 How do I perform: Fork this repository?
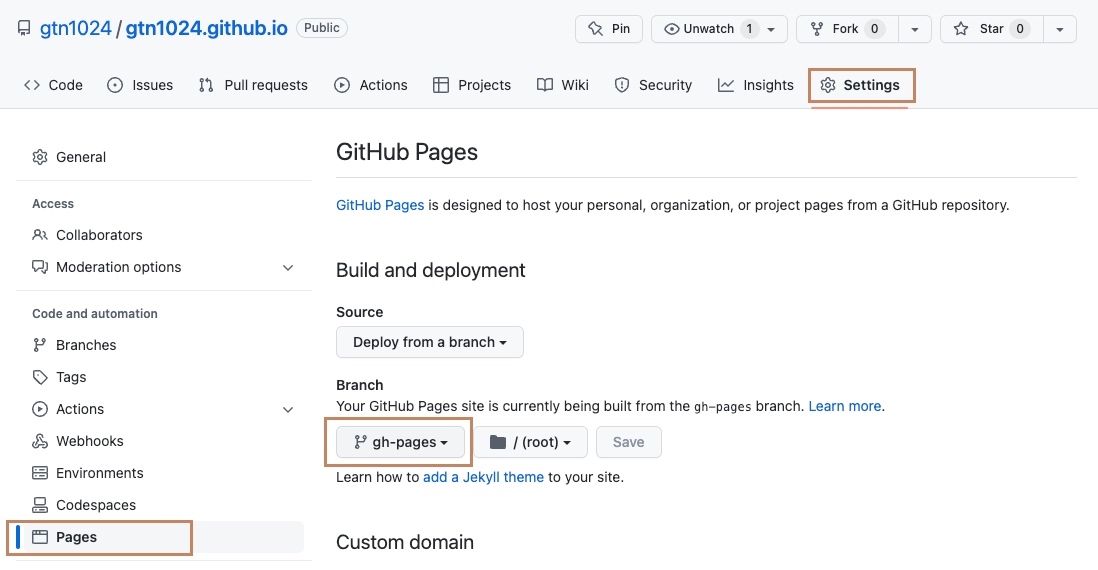(847, 29)
